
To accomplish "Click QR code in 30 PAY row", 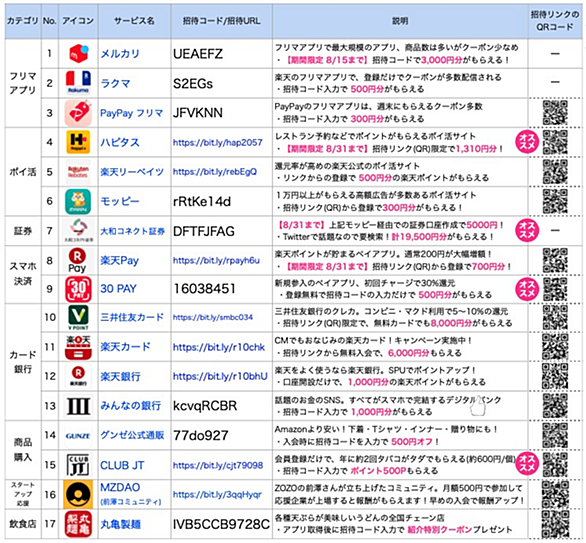I will pyautogui.click(x=555, y=289).
